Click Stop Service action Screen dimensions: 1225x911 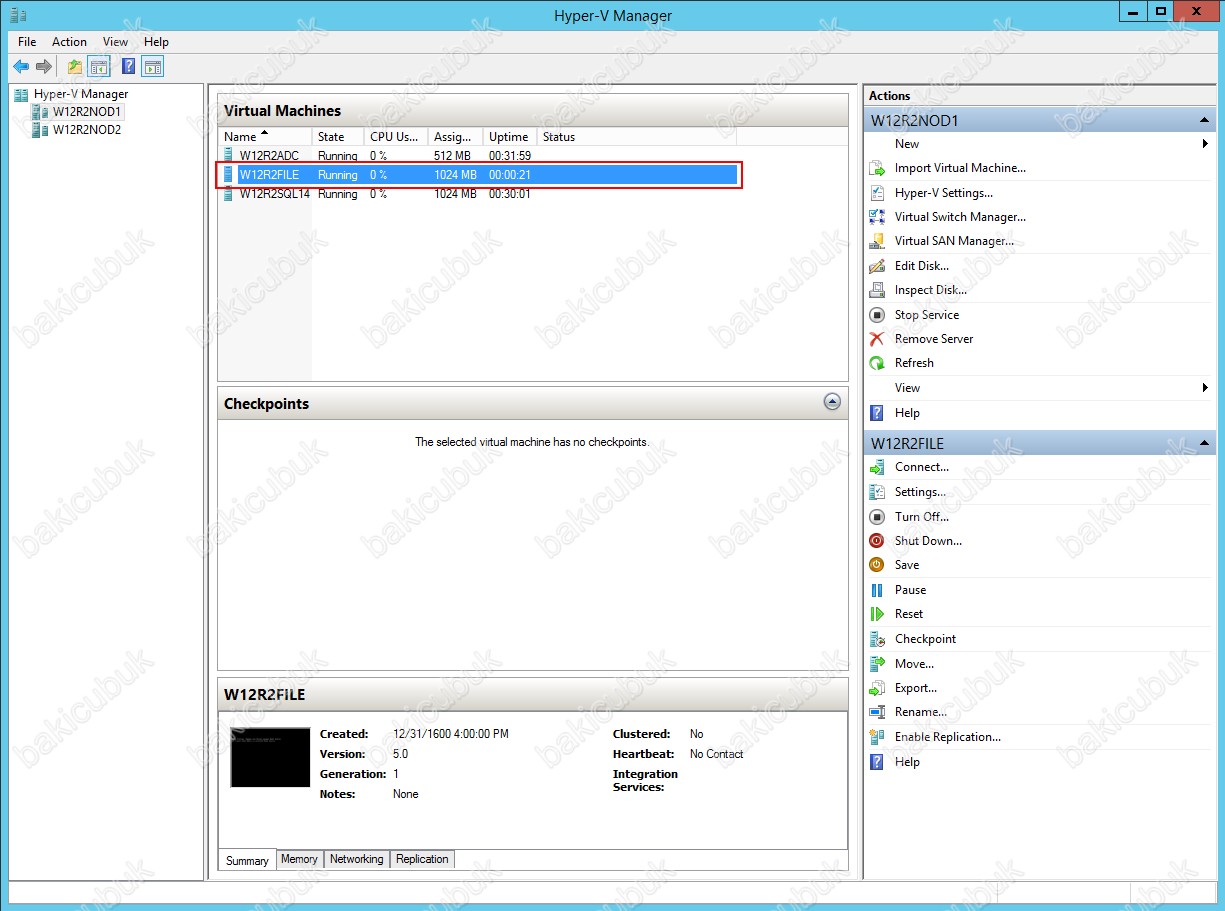click(x=927, y=315)
